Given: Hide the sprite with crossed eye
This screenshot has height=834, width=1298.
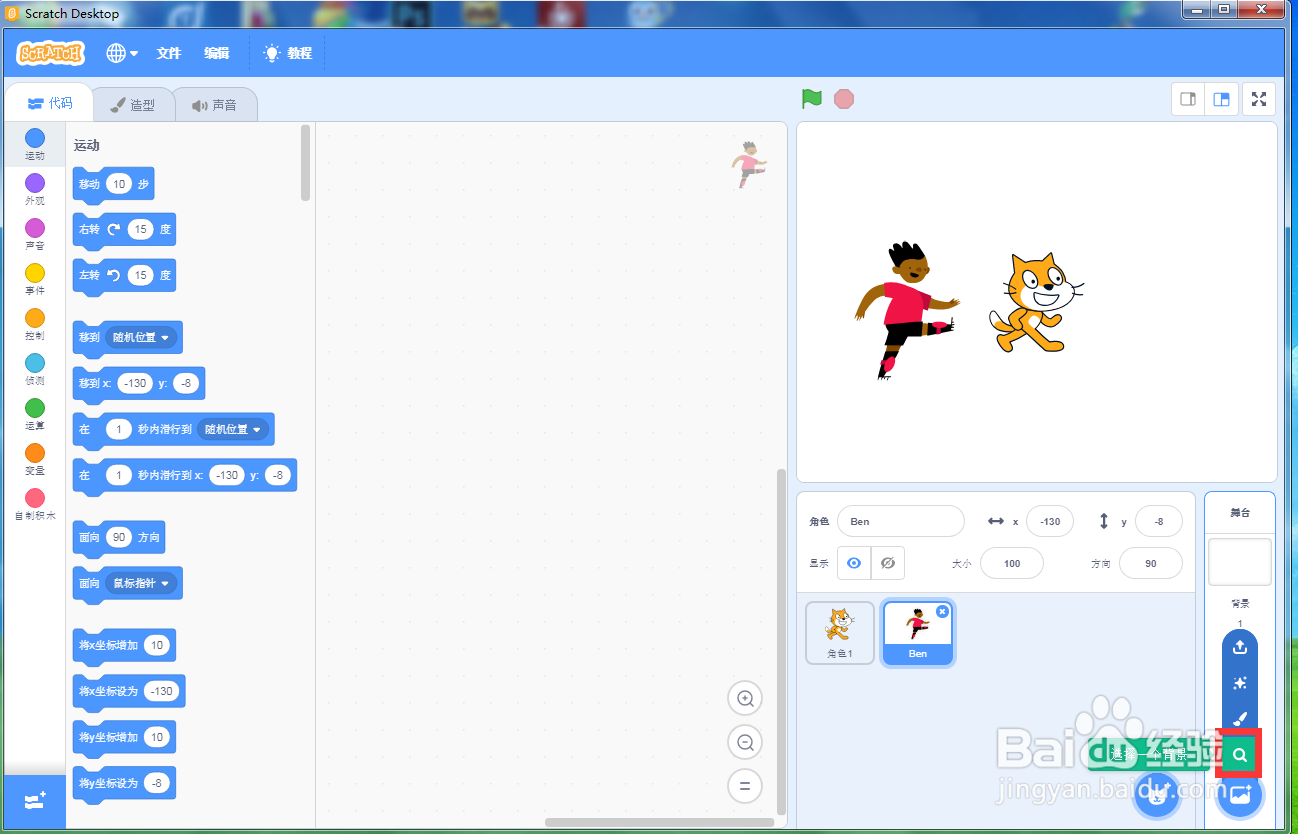Looking at the screenshot, I should [888, 563].
